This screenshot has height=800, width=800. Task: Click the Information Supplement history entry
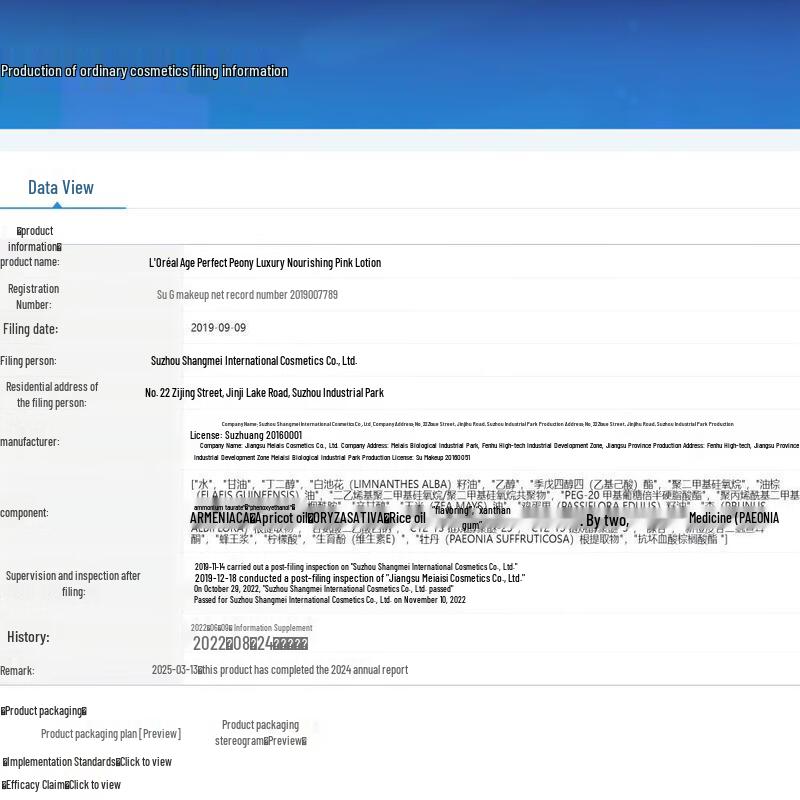pos(252,628)
